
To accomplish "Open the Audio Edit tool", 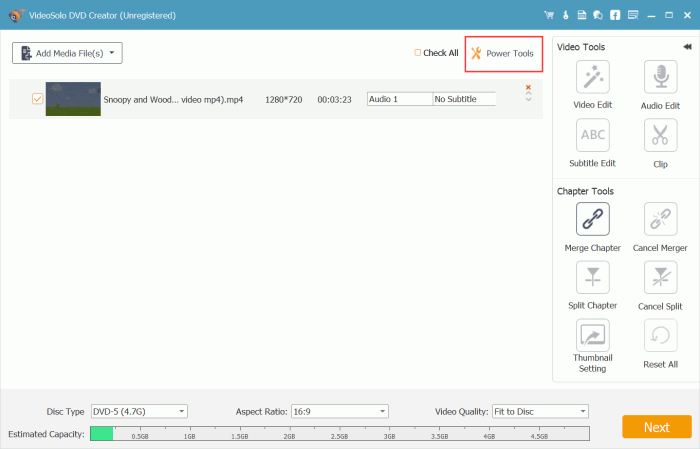I will pyautogui.click(x=660, y=77).
